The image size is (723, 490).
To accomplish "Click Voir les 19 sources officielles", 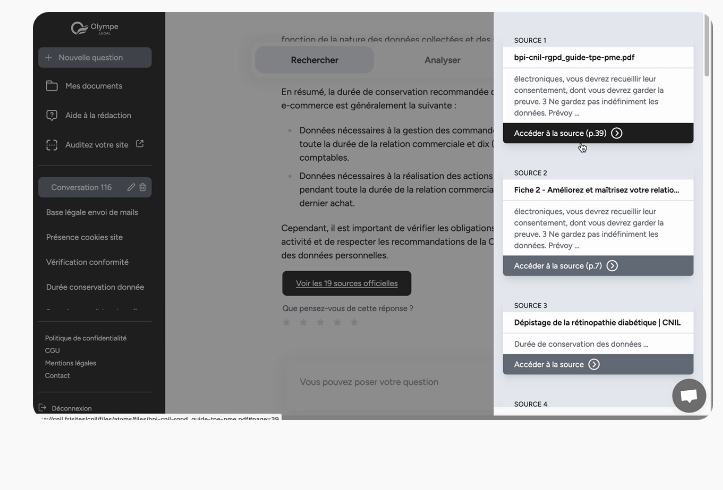I will [346, 283].
